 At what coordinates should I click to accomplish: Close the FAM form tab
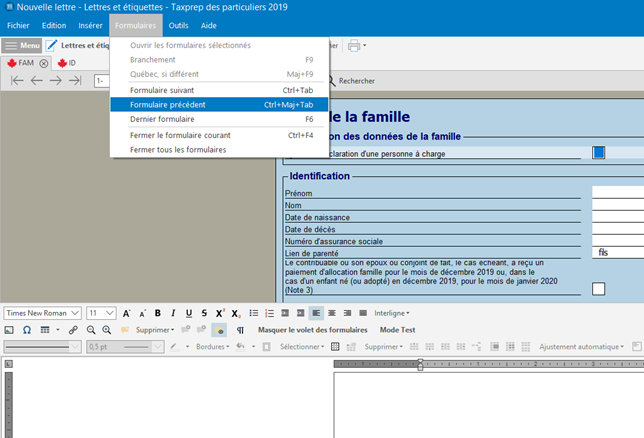point(44,63)
